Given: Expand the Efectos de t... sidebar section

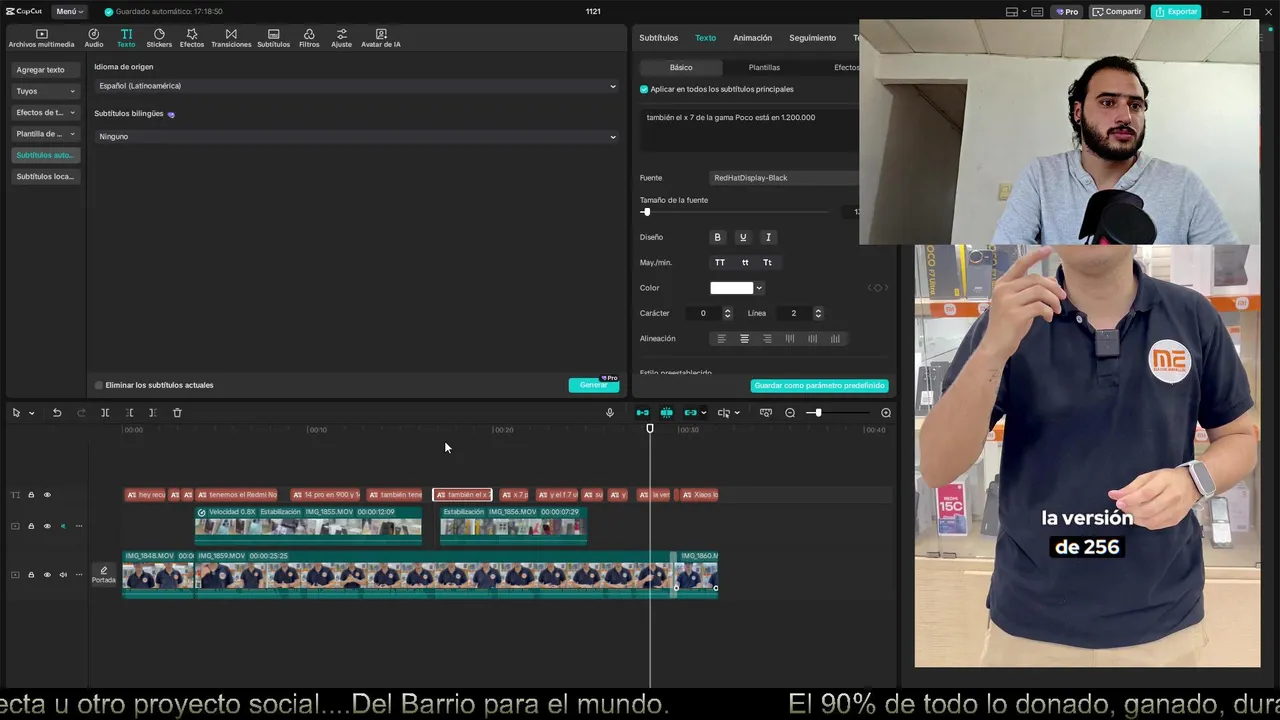Looking at the screenshot, I should [44, 112].
